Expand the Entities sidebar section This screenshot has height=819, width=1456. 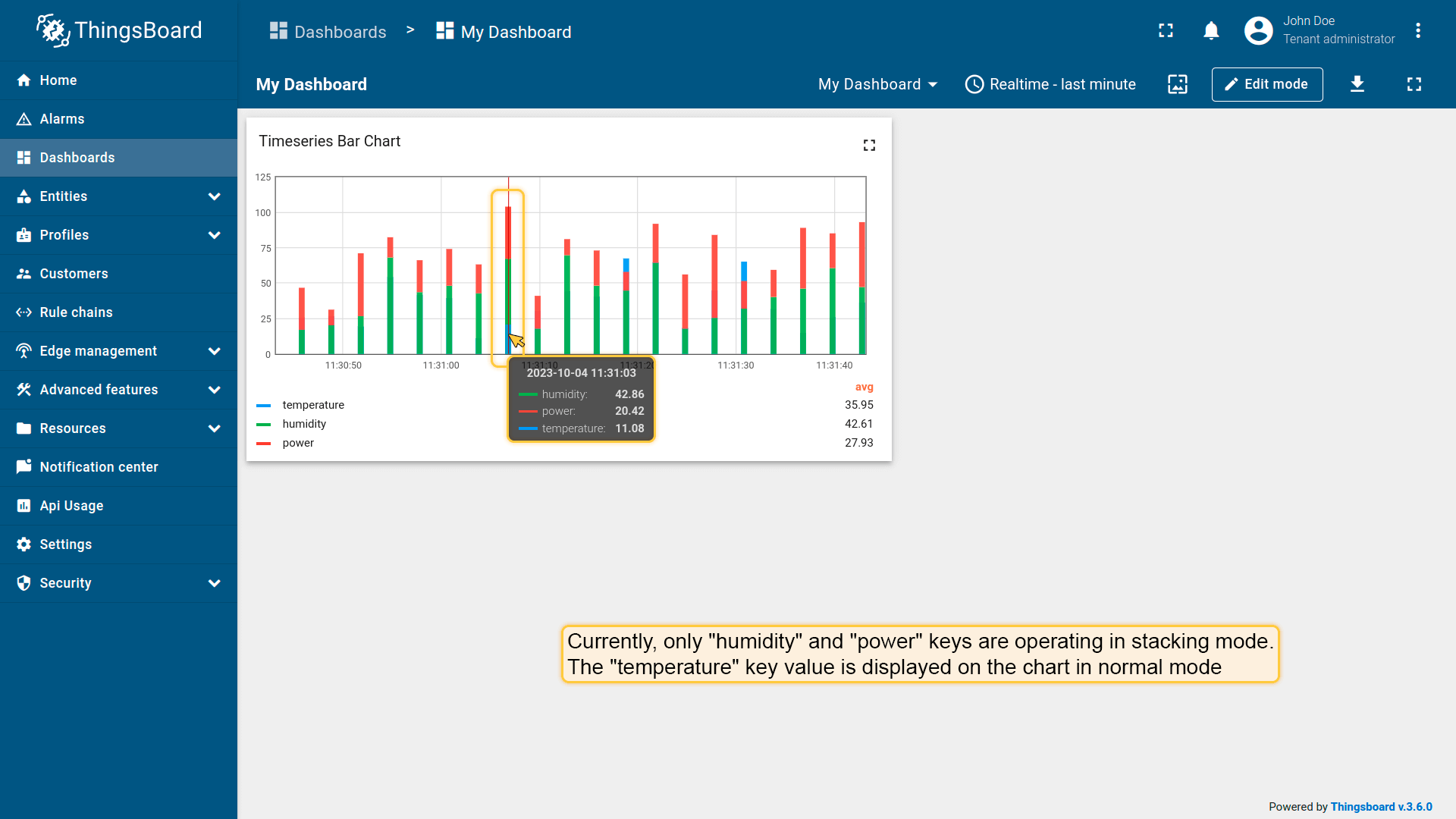(x=119, y=196)
